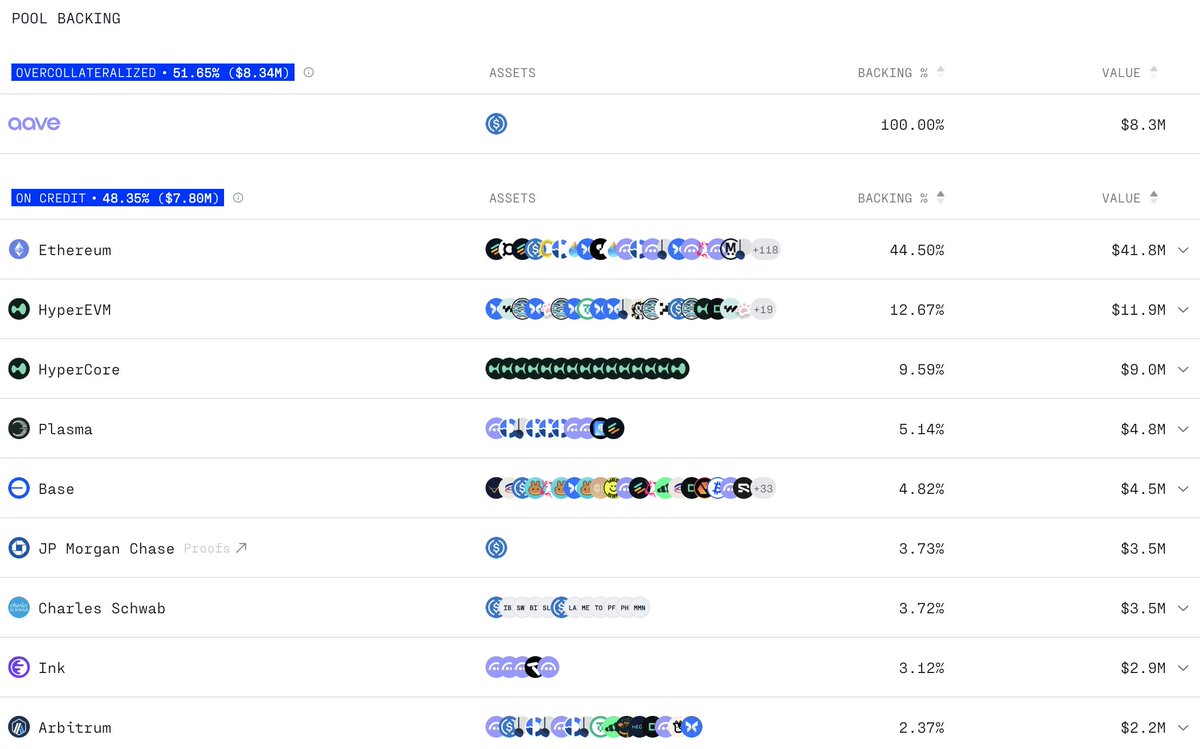Expand the Charles Schwab row chevron

coord(1184,608)
